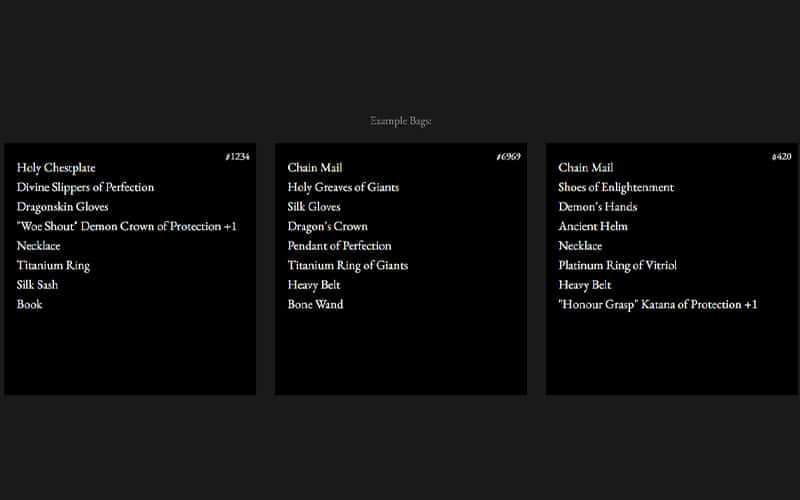Click "Woe Shout" Demon Crown of Protection +1

pos(126,226)
